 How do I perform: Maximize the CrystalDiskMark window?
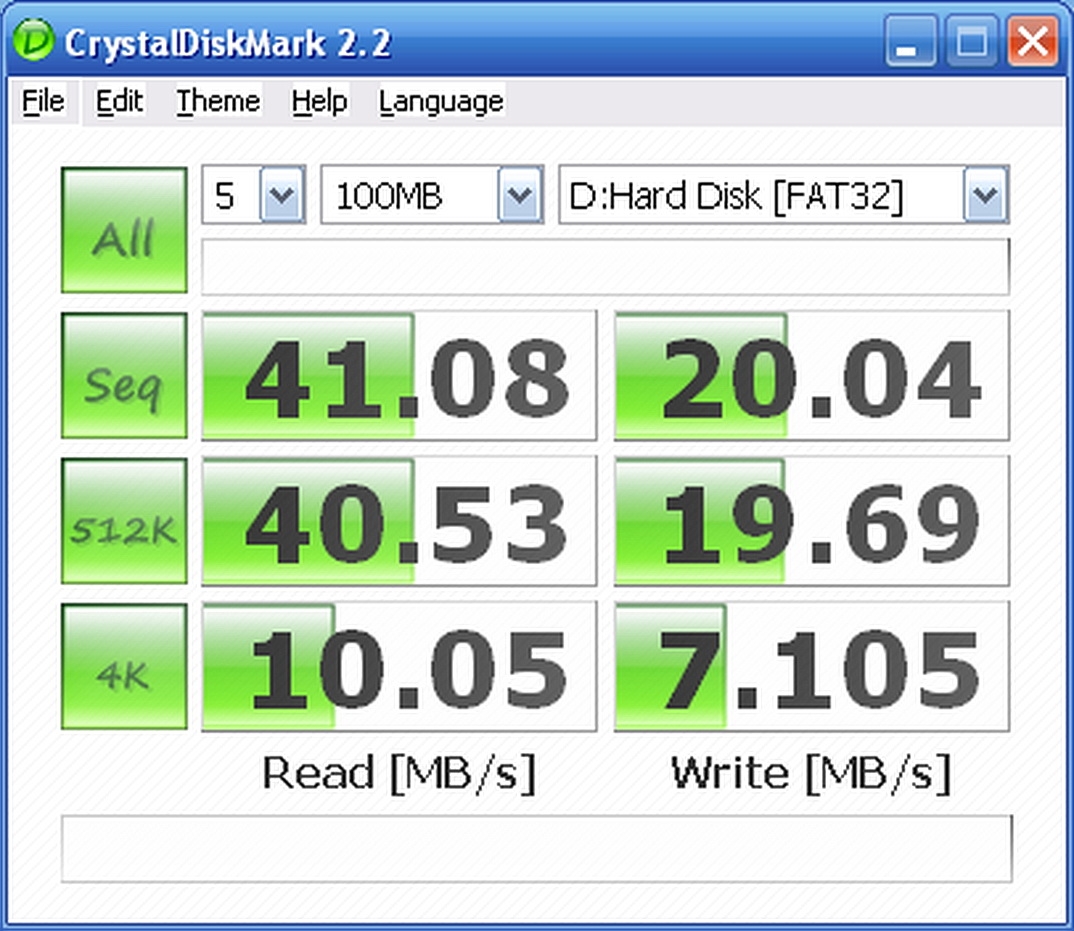pos(971,41)
